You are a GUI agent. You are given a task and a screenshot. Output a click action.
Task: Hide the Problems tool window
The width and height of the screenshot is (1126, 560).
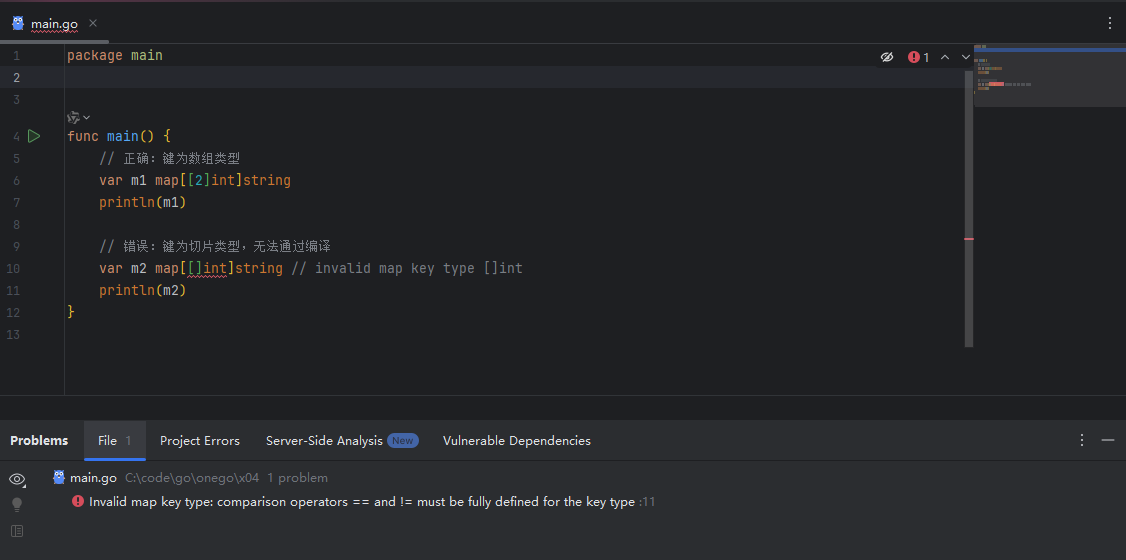coord(1109,440)
